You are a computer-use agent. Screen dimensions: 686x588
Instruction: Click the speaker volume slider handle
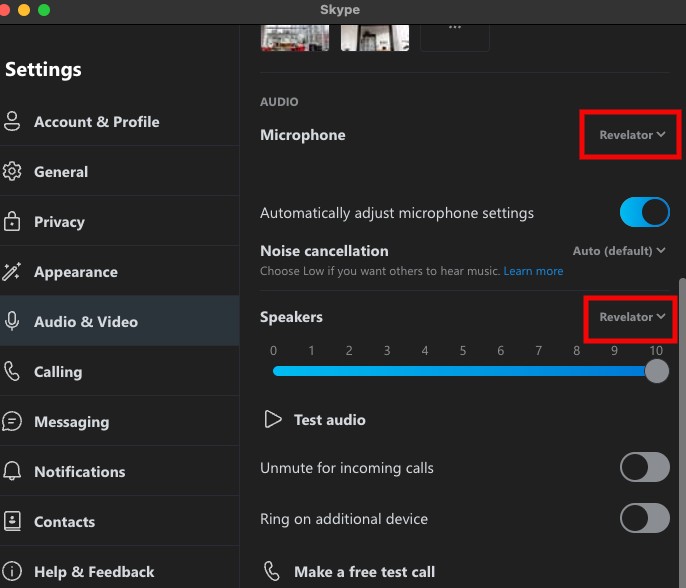[657, 371]
